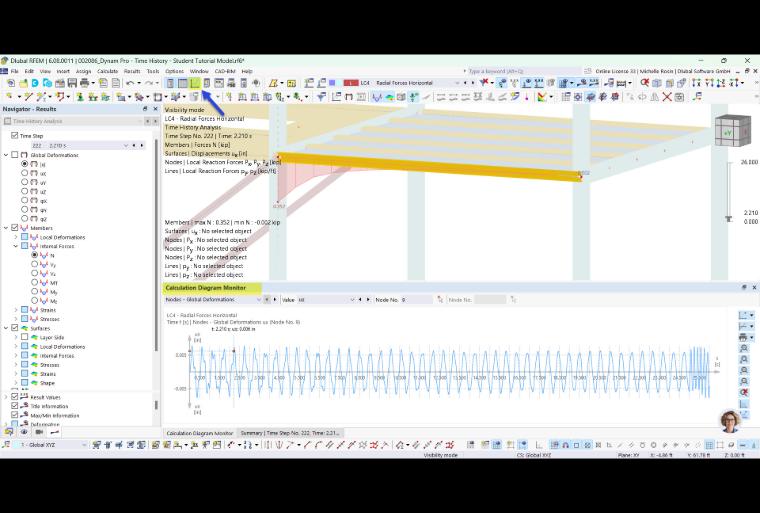Toggle the Time Step checkbox

[15, 136]
